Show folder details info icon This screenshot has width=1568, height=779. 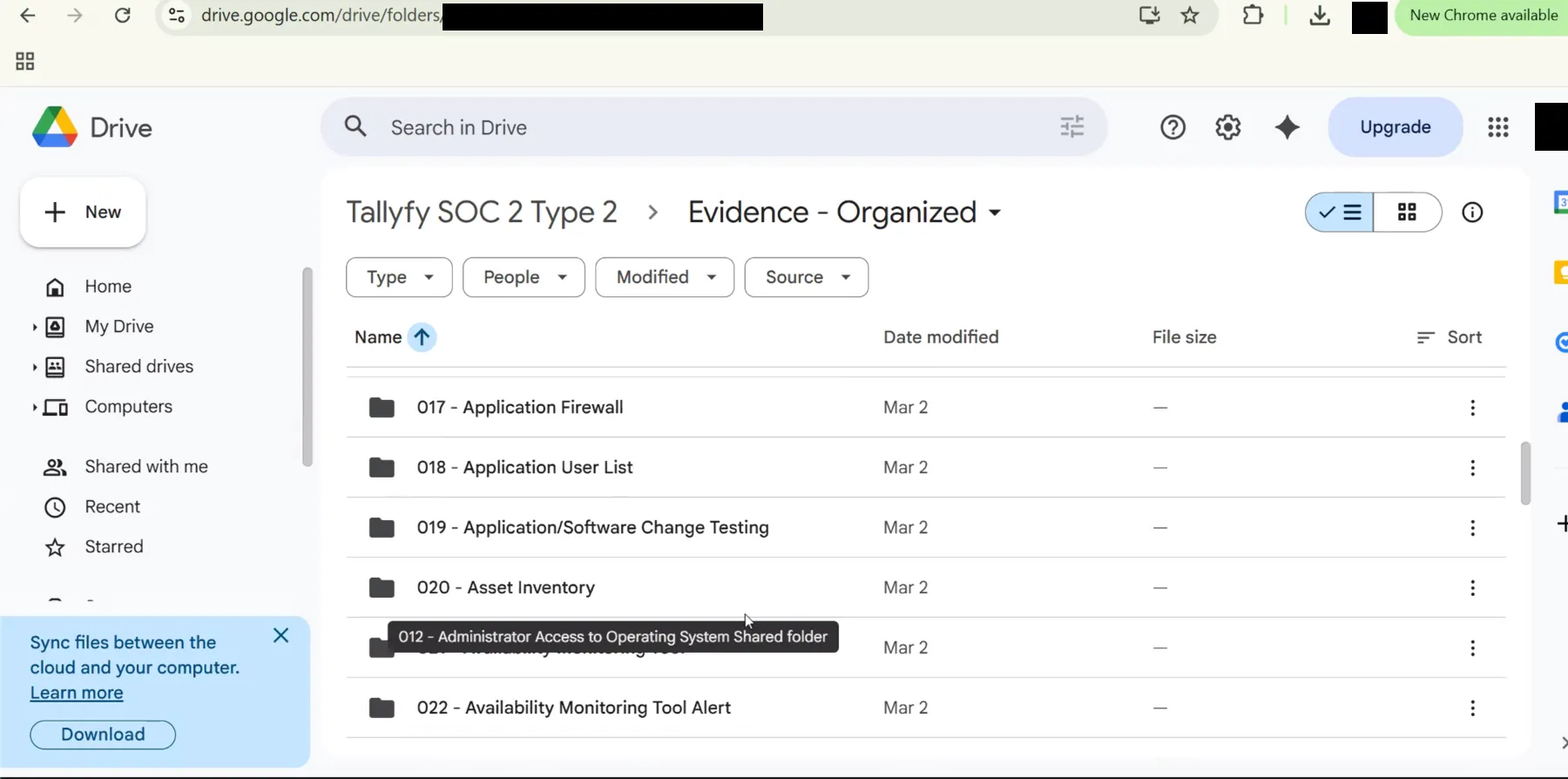click(1472, 213)
